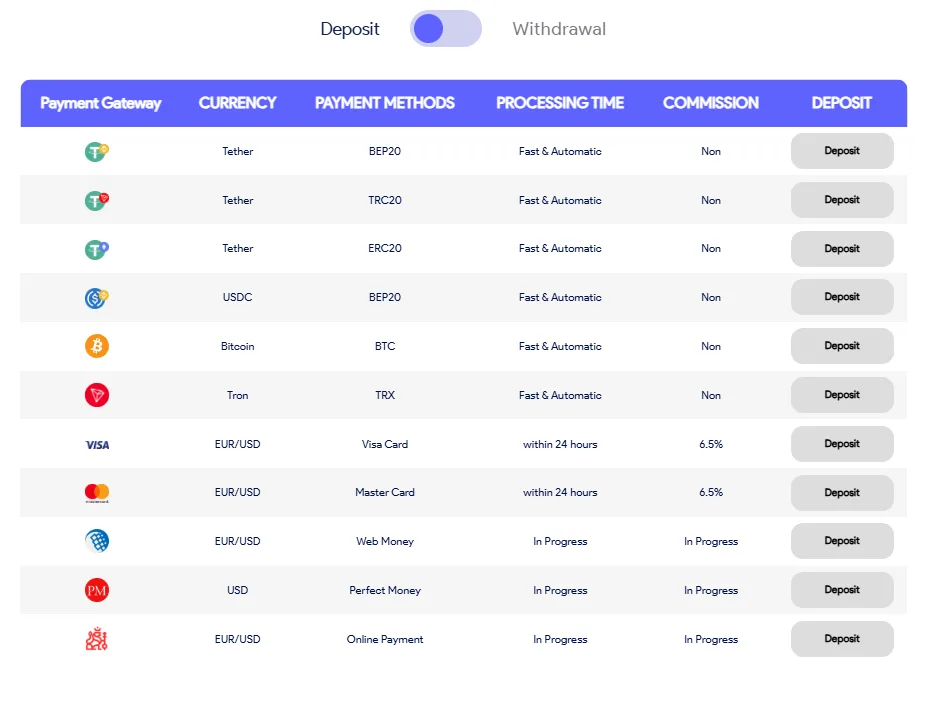The height and width of the screenshot is (701, 930).
Task: Click the Tether BEP20 coin icon
Action: pos(96,152)
